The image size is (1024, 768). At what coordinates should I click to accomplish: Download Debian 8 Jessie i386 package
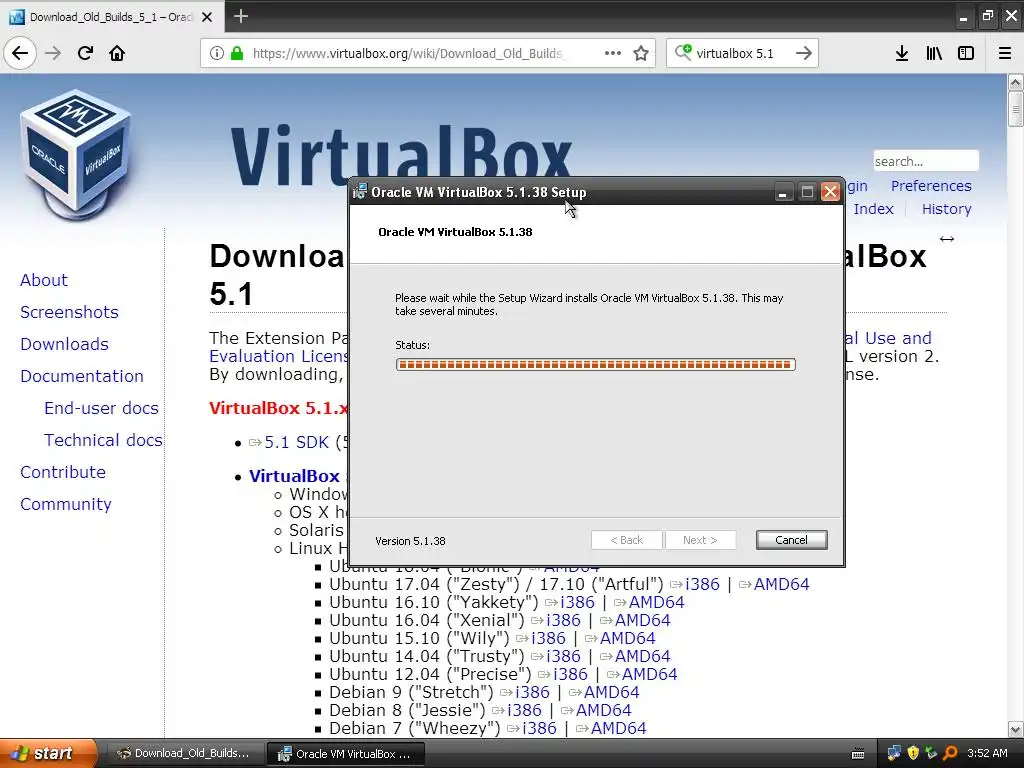[x=517, y=710]
